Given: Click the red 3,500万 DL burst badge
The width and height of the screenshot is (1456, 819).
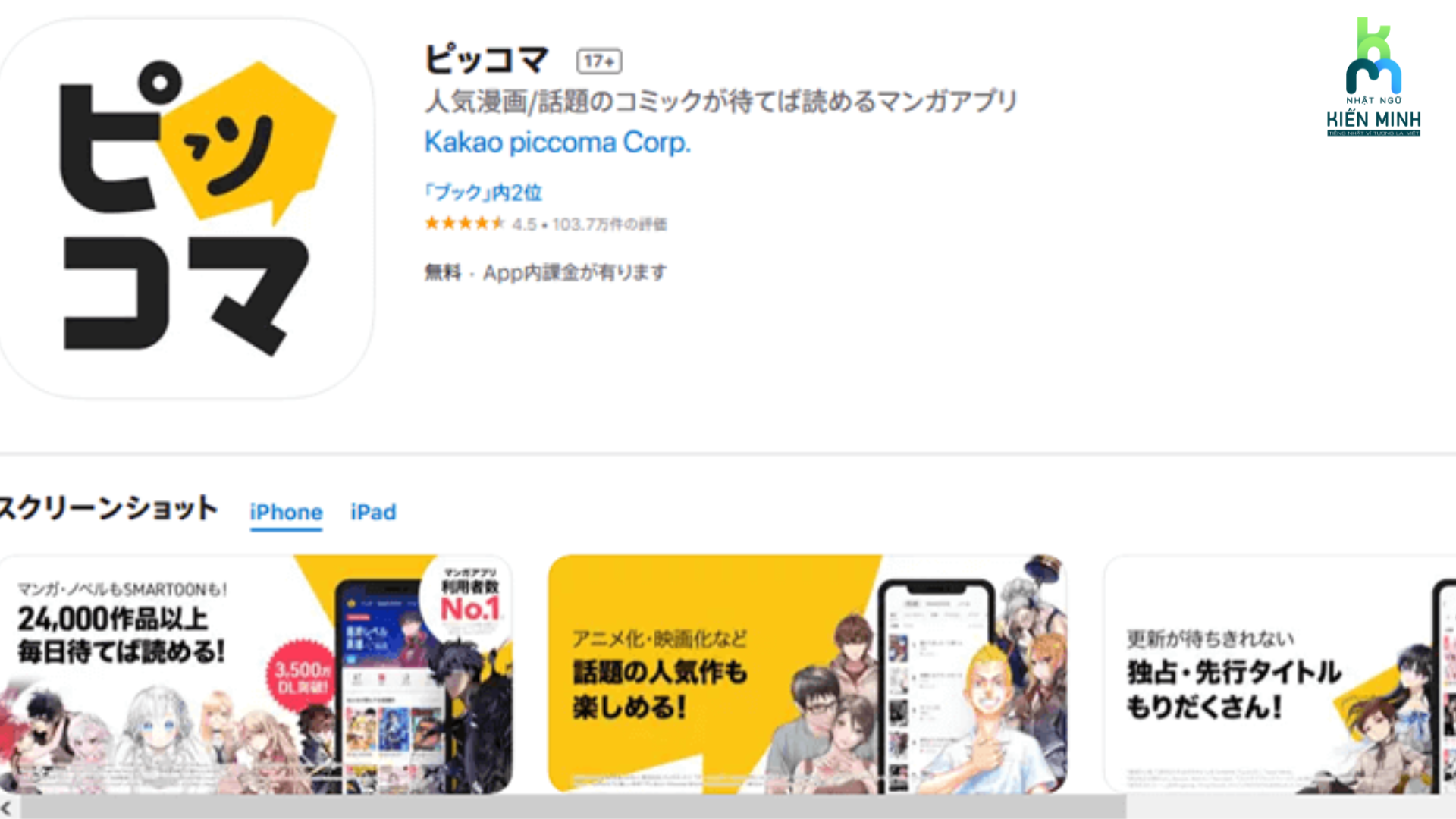Looking at the screenshot, I should tap(302, 677).
